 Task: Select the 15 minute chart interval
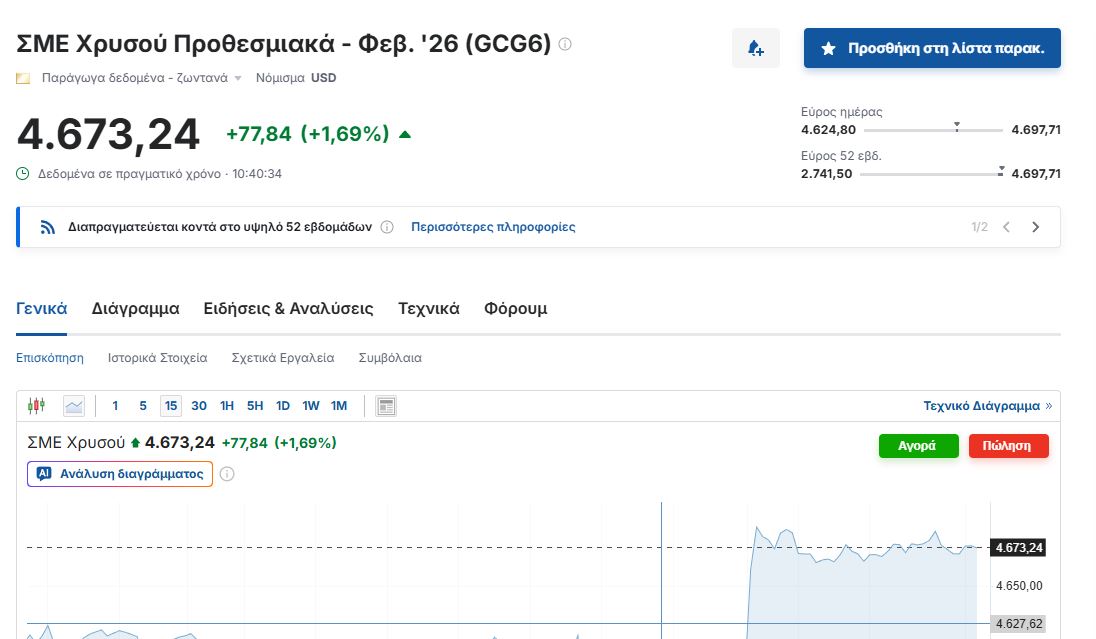pos(171,406)
